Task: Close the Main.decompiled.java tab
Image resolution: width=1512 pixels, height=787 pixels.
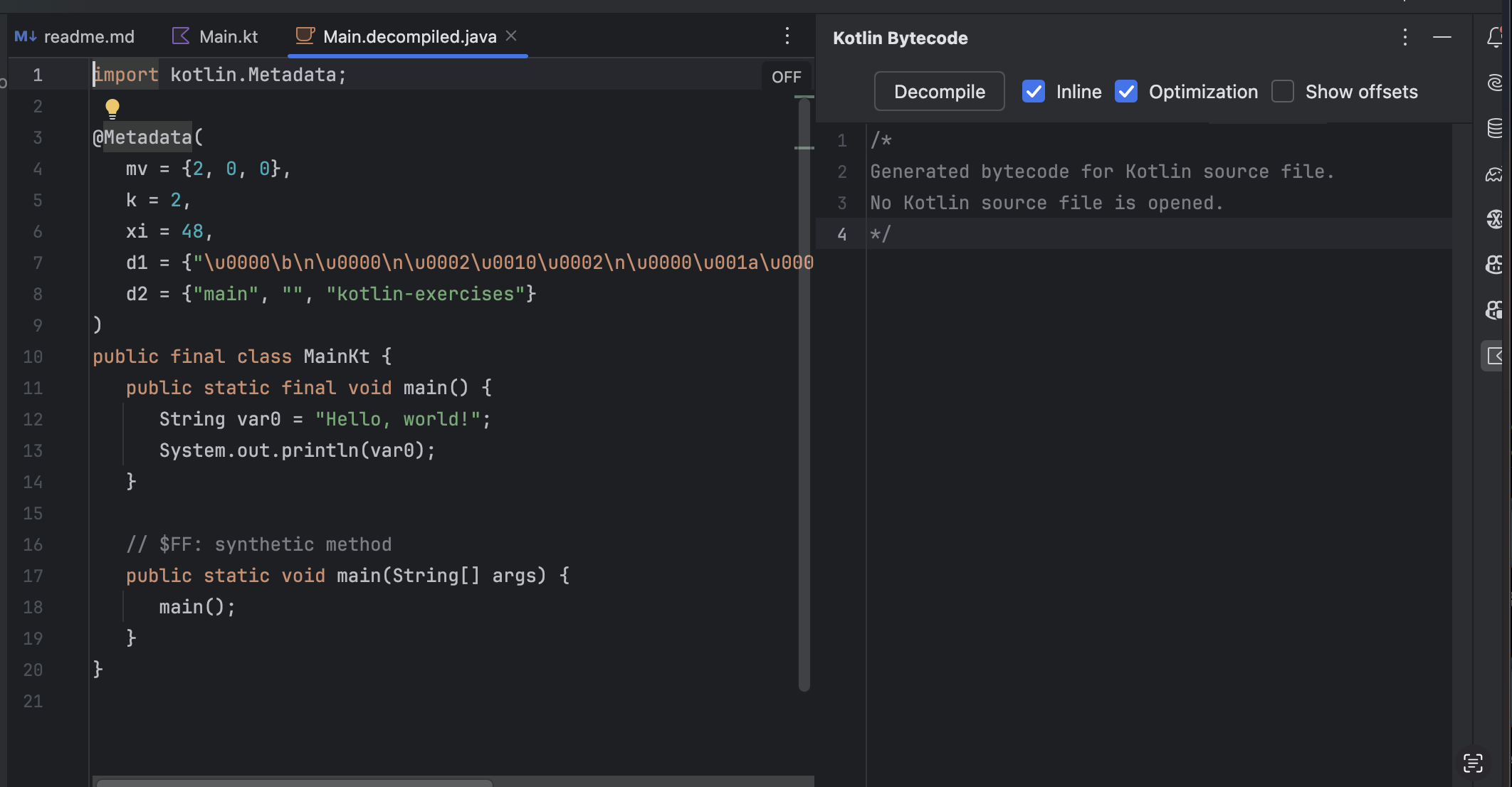Action: pos(511,36)
